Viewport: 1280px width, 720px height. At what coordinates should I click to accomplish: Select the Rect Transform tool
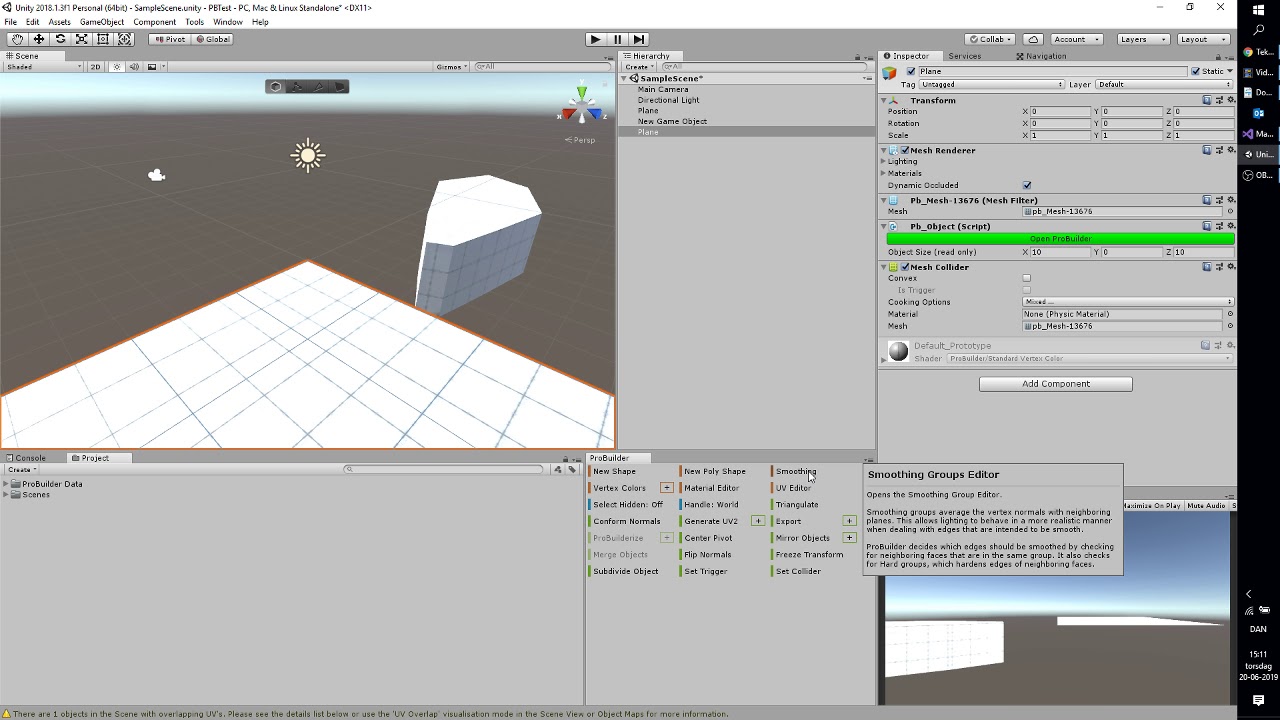coord(102,39)
